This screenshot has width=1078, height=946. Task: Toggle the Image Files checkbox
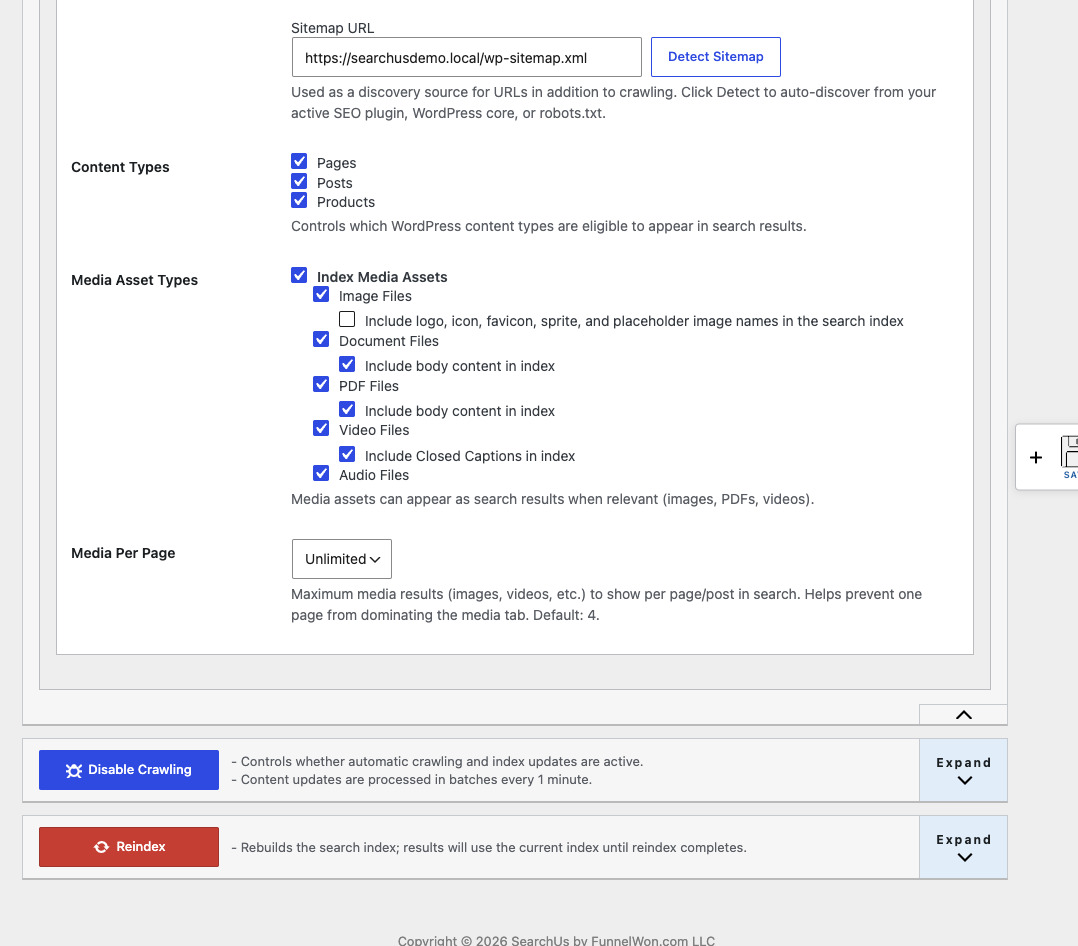pyautogui.click(x=321, y=295)
